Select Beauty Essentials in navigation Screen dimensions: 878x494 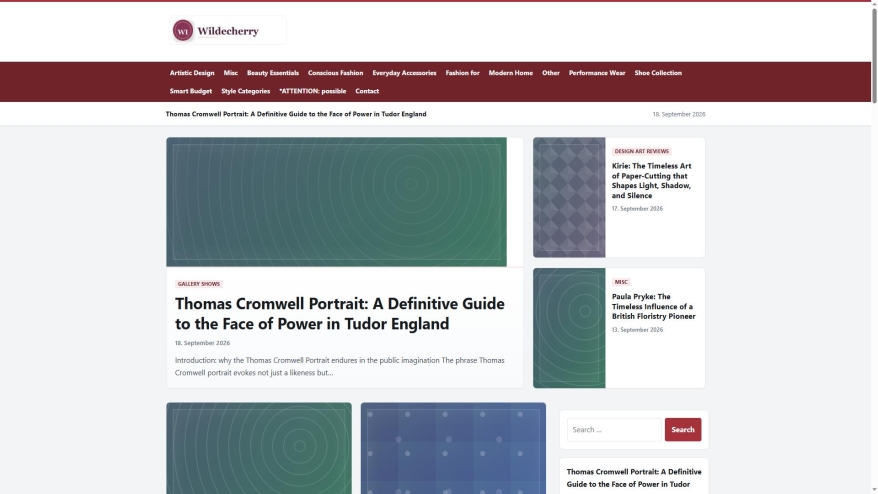pos(273,73)
